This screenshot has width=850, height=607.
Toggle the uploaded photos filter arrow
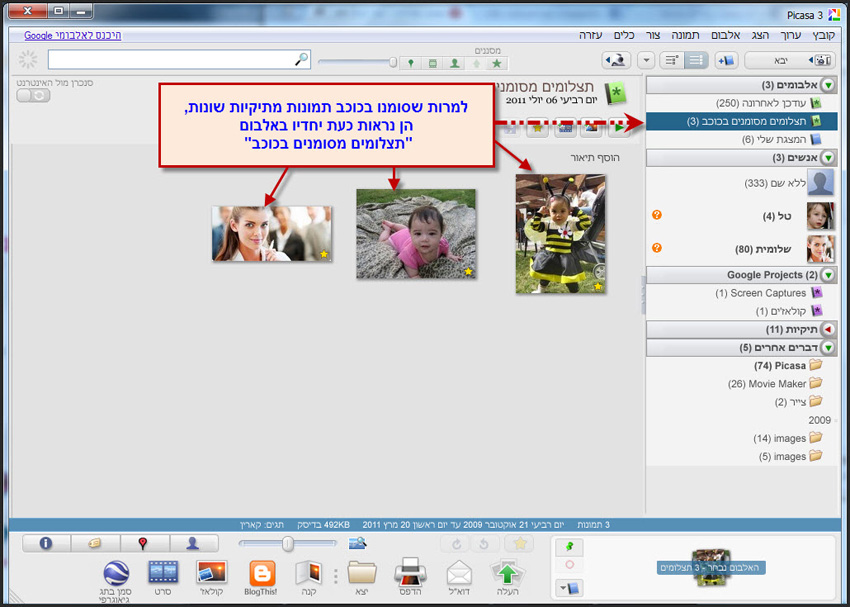tap(475, 63)
